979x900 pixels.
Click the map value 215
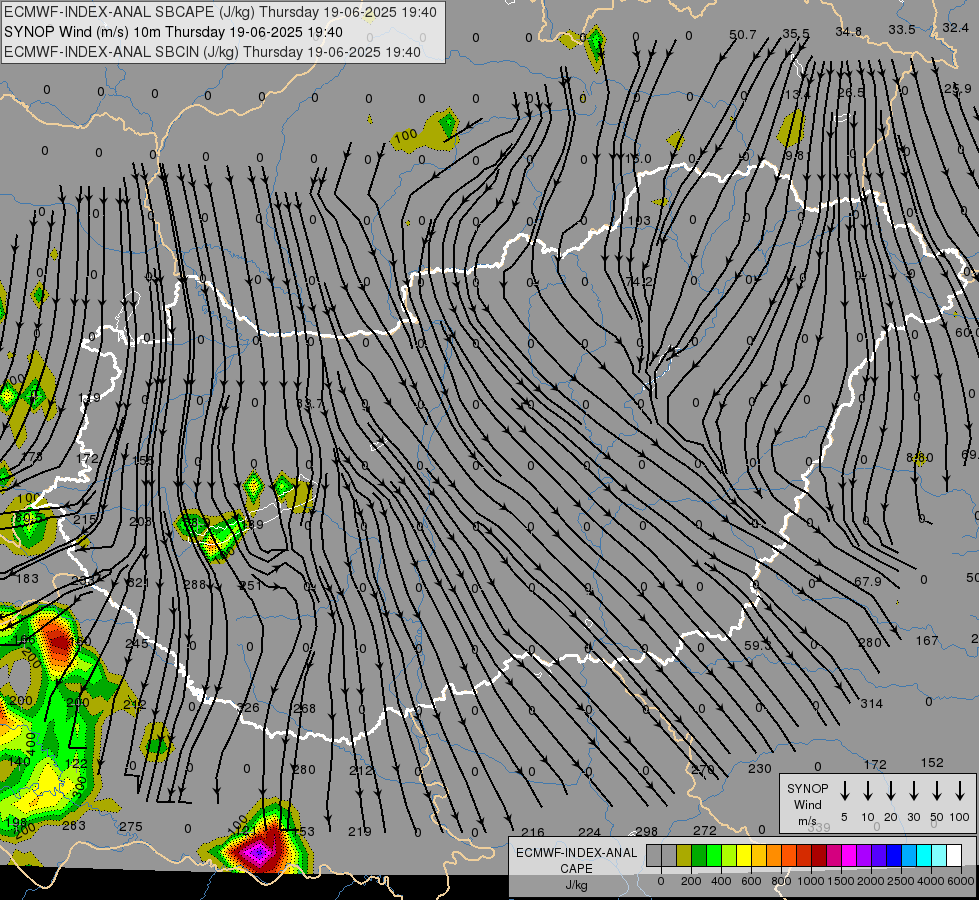(85, 520)
